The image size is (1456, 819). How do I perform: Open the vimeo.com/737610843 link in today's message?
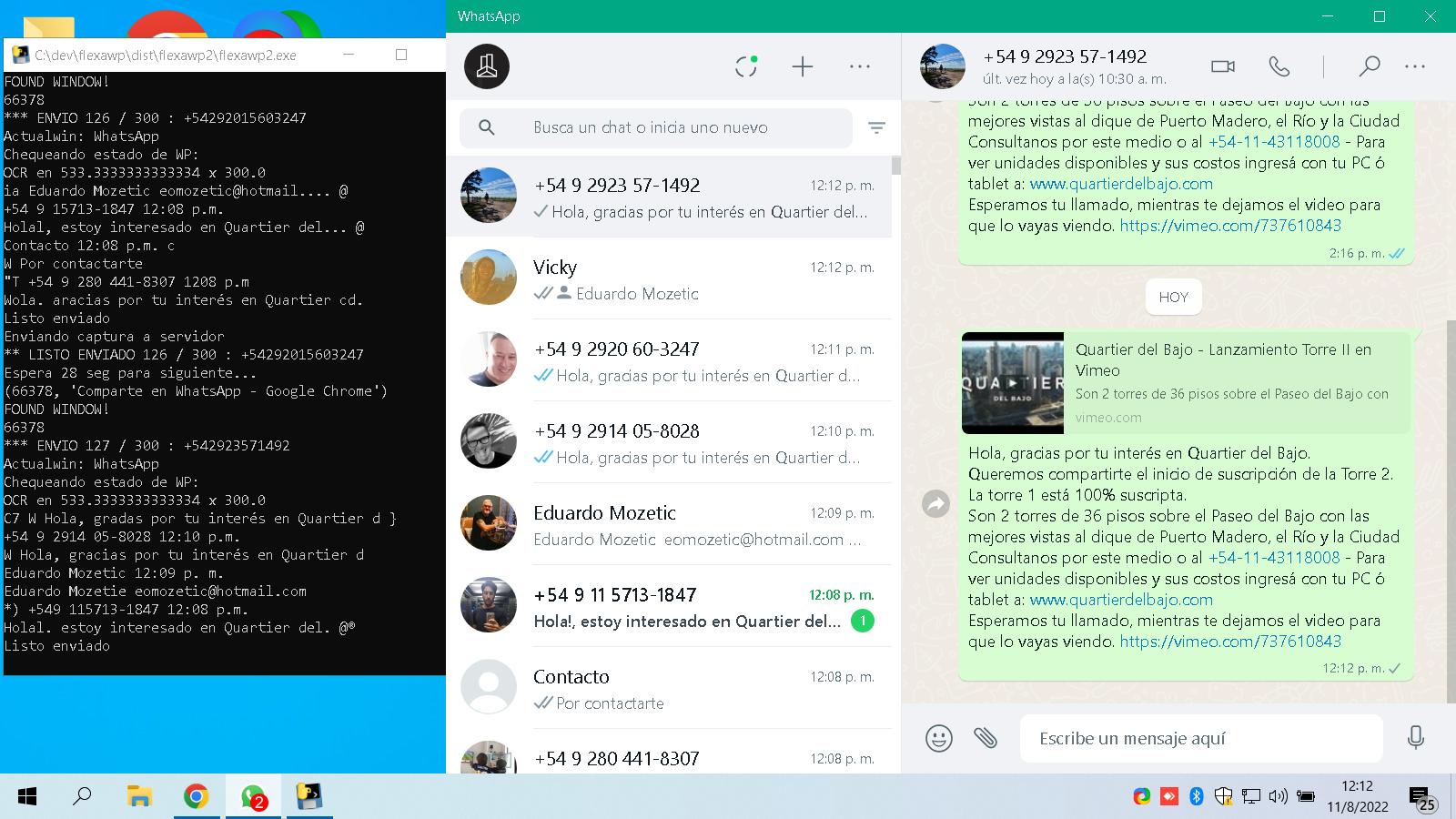click(1230, 642)
